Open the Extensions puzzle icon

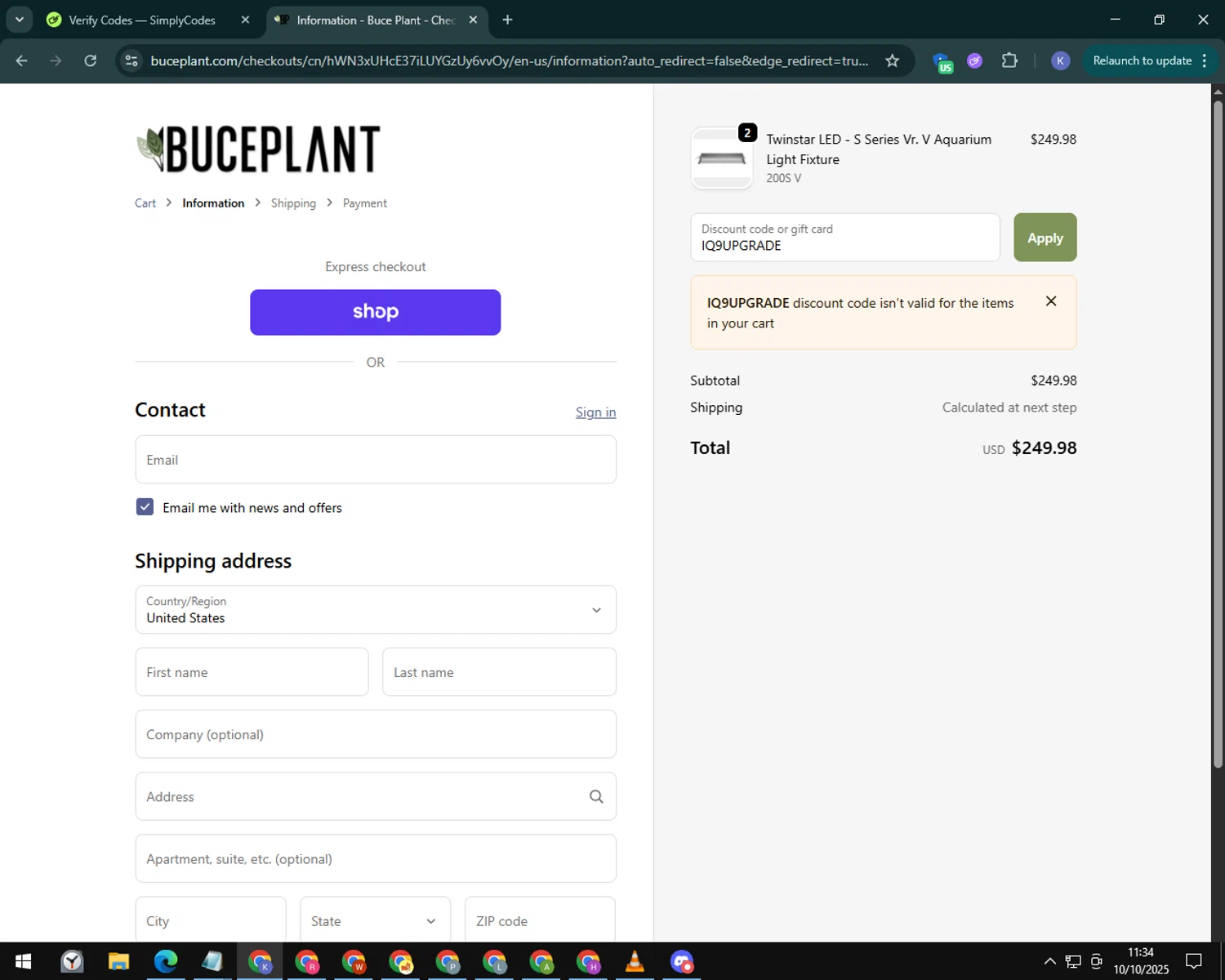click(x=1009, y=60)
